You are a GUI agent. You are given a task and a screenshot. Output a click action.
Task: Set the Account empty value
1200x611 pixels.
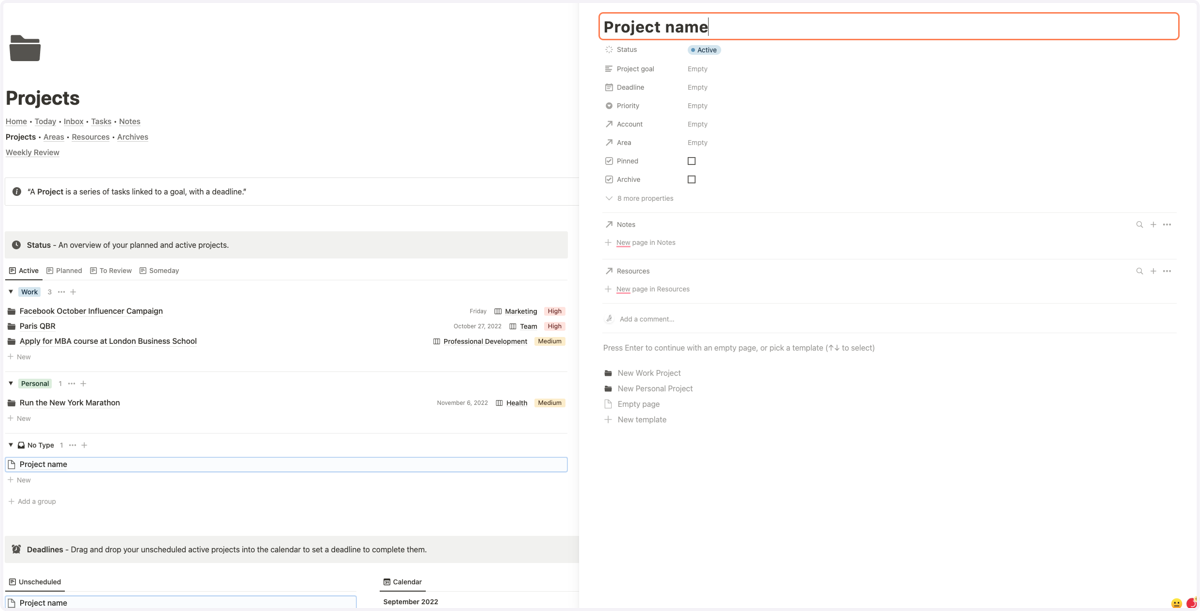point(697,124)
